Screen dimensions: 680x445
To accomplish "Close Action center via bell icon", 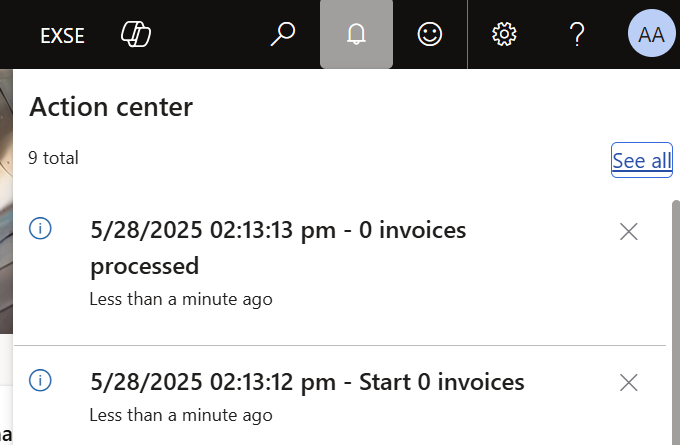I will pos(356,34).
